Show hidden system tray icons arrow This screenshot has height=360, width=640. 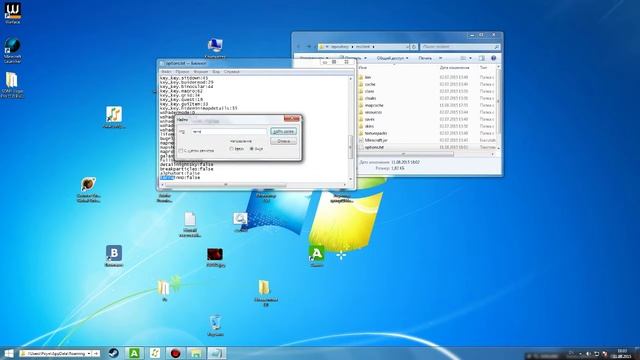tap(580, 354)
